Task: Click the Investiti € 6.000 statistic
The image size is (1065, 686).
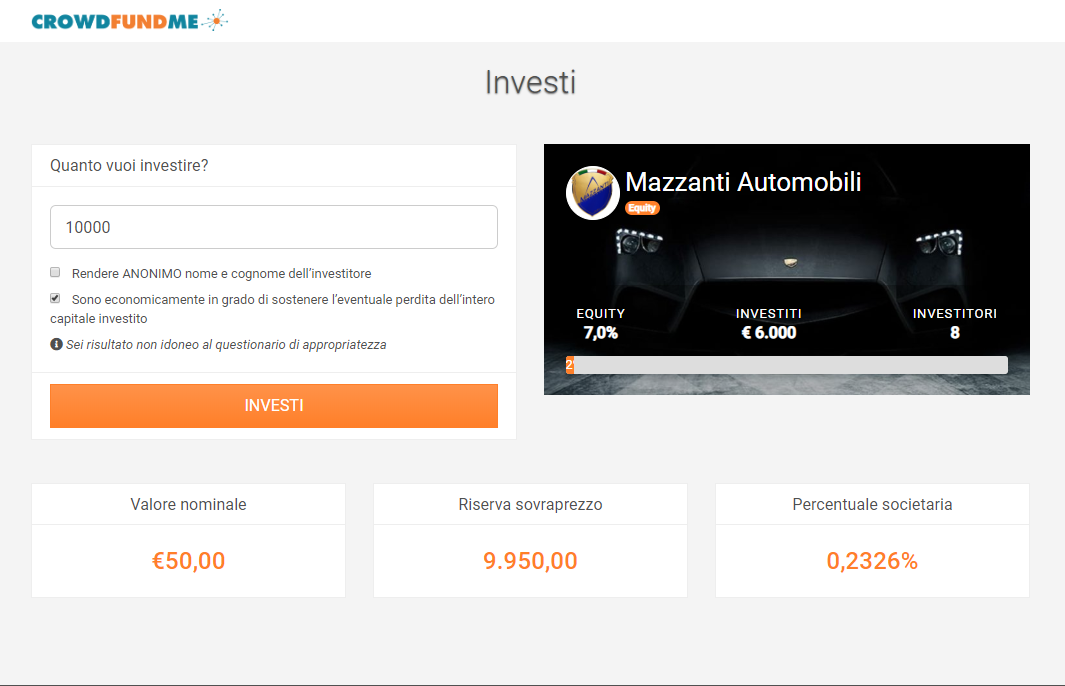Action: (x=769, y=323)
